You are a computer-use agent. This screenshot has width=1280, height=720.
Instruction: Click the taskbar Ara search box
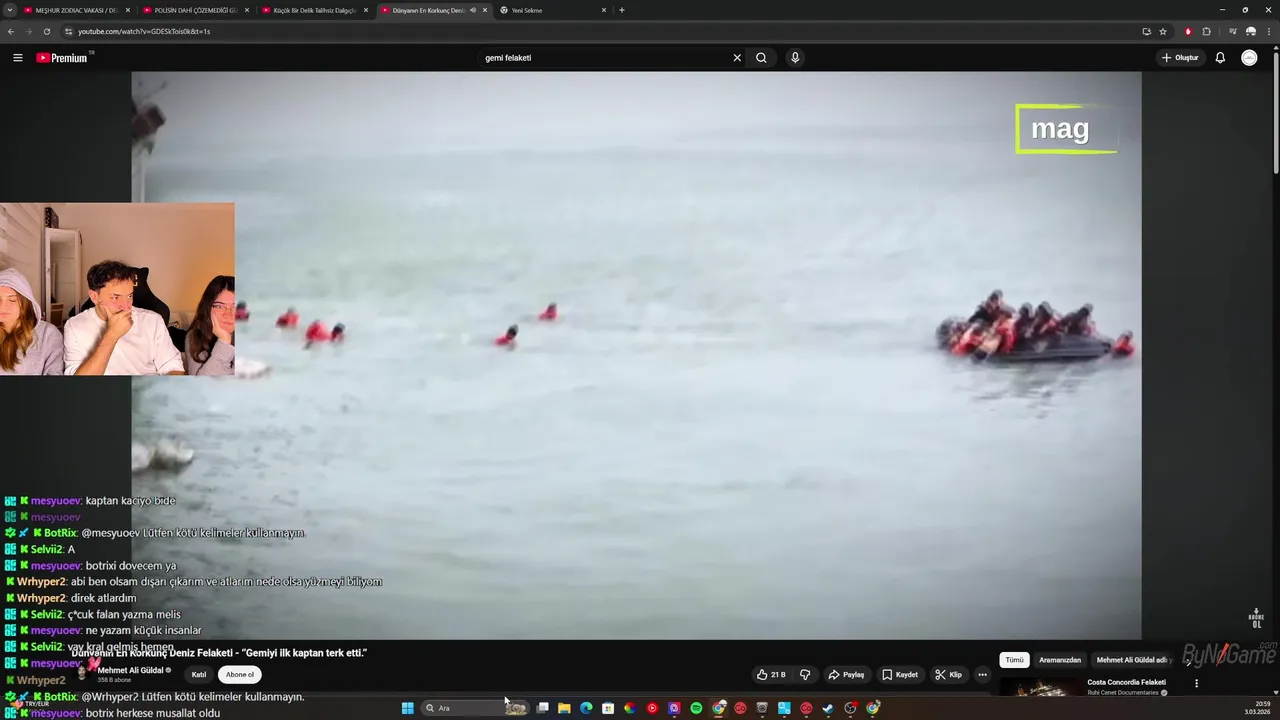tap(476, 708)
